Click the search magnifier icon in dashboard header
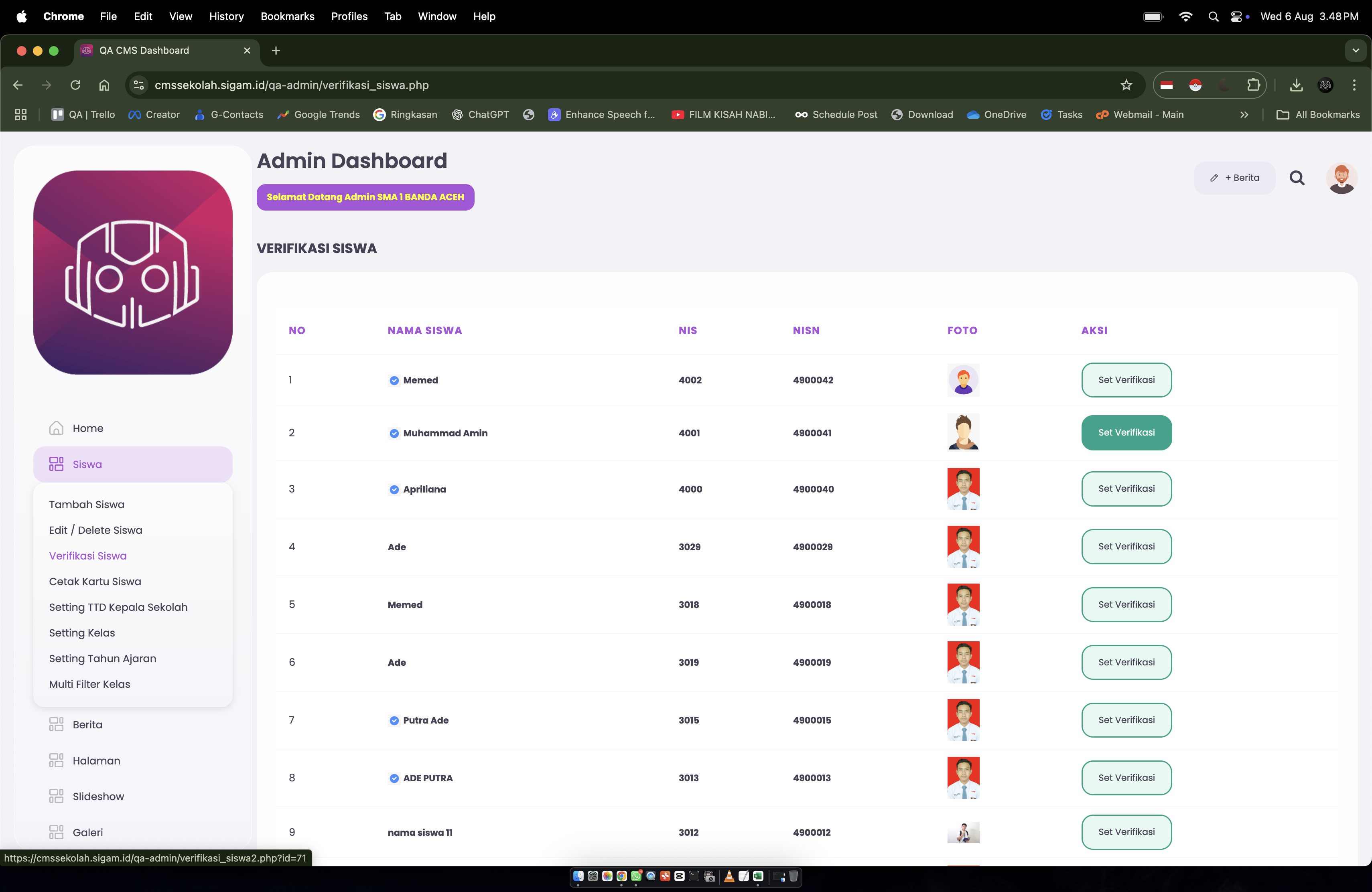 tap(1297, 178)
